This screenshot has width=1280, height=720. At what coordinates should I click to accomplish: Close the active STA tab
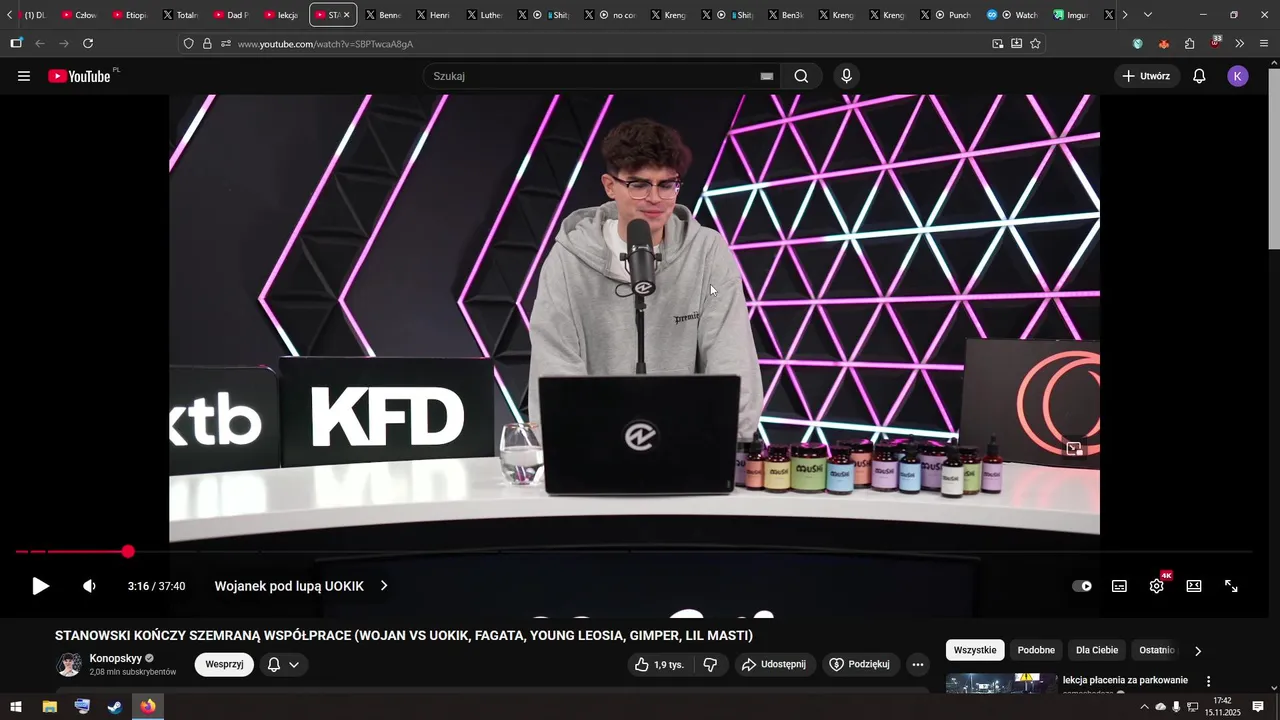coord(347,15)
